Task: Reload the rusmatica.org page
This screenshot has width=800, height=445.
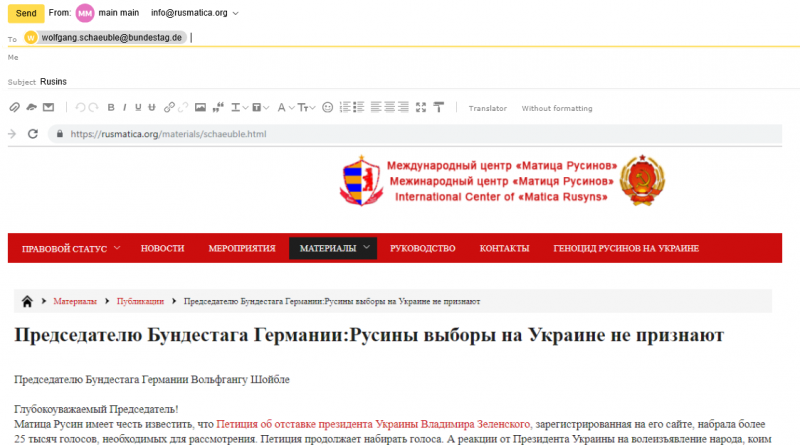Action: pos(33,134)
